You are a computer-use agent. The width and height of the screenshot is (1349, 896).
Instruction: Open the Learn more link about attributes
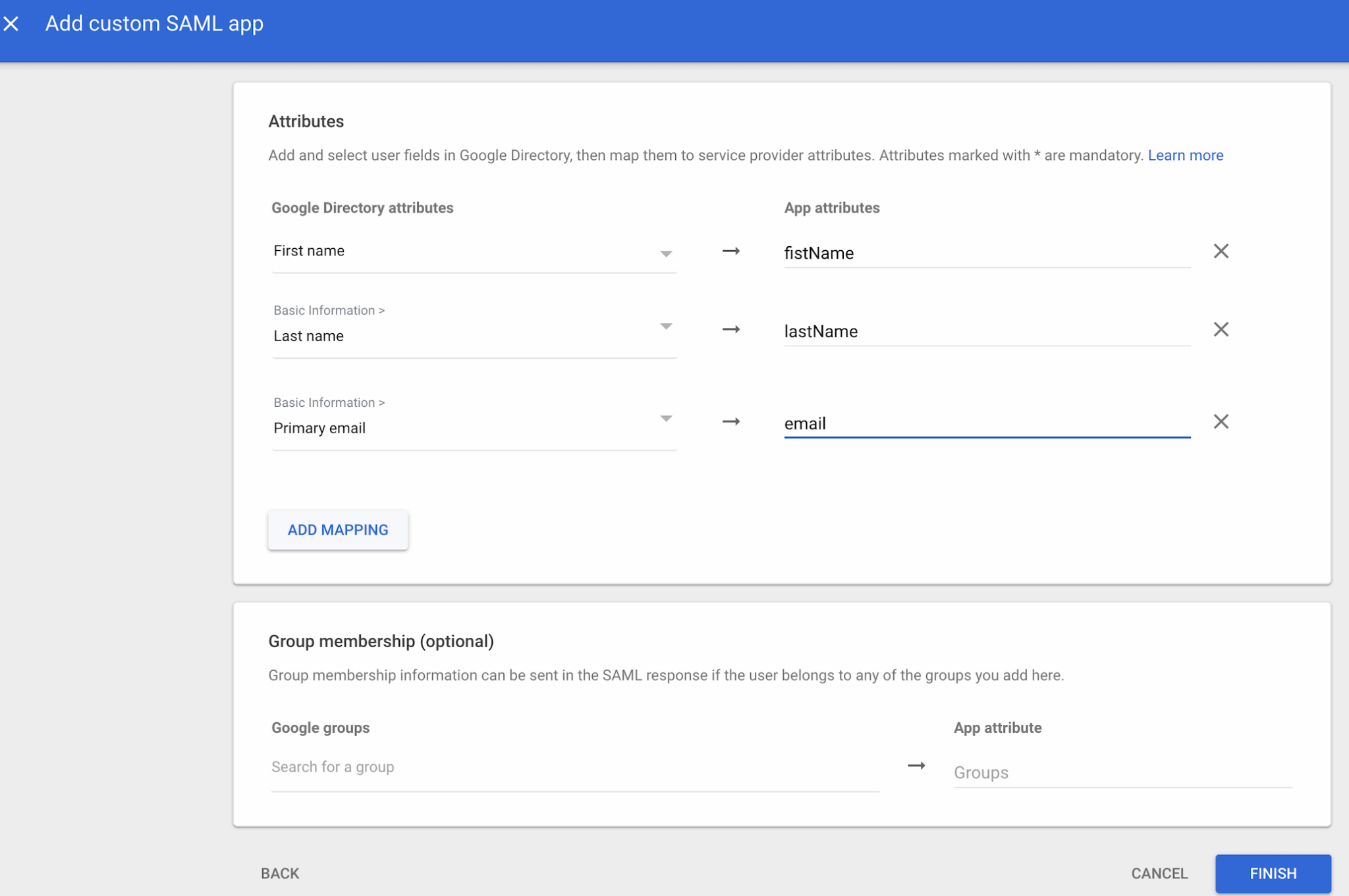[1185, 155]
